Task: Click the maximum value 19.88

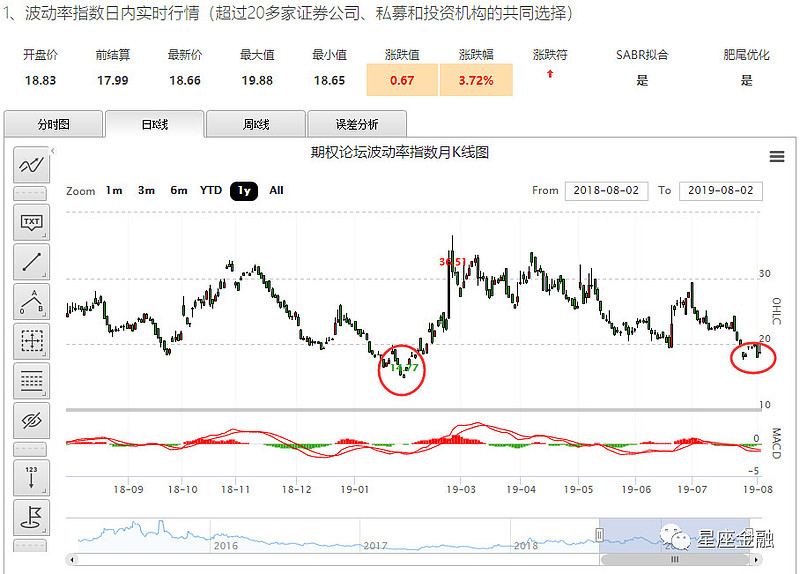Action: coord(257,81)
